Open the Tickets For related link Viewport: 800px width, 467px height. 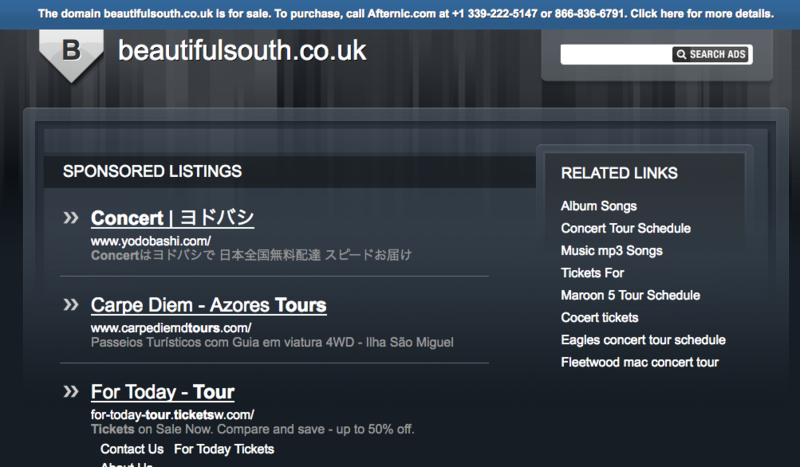(592, 273)
